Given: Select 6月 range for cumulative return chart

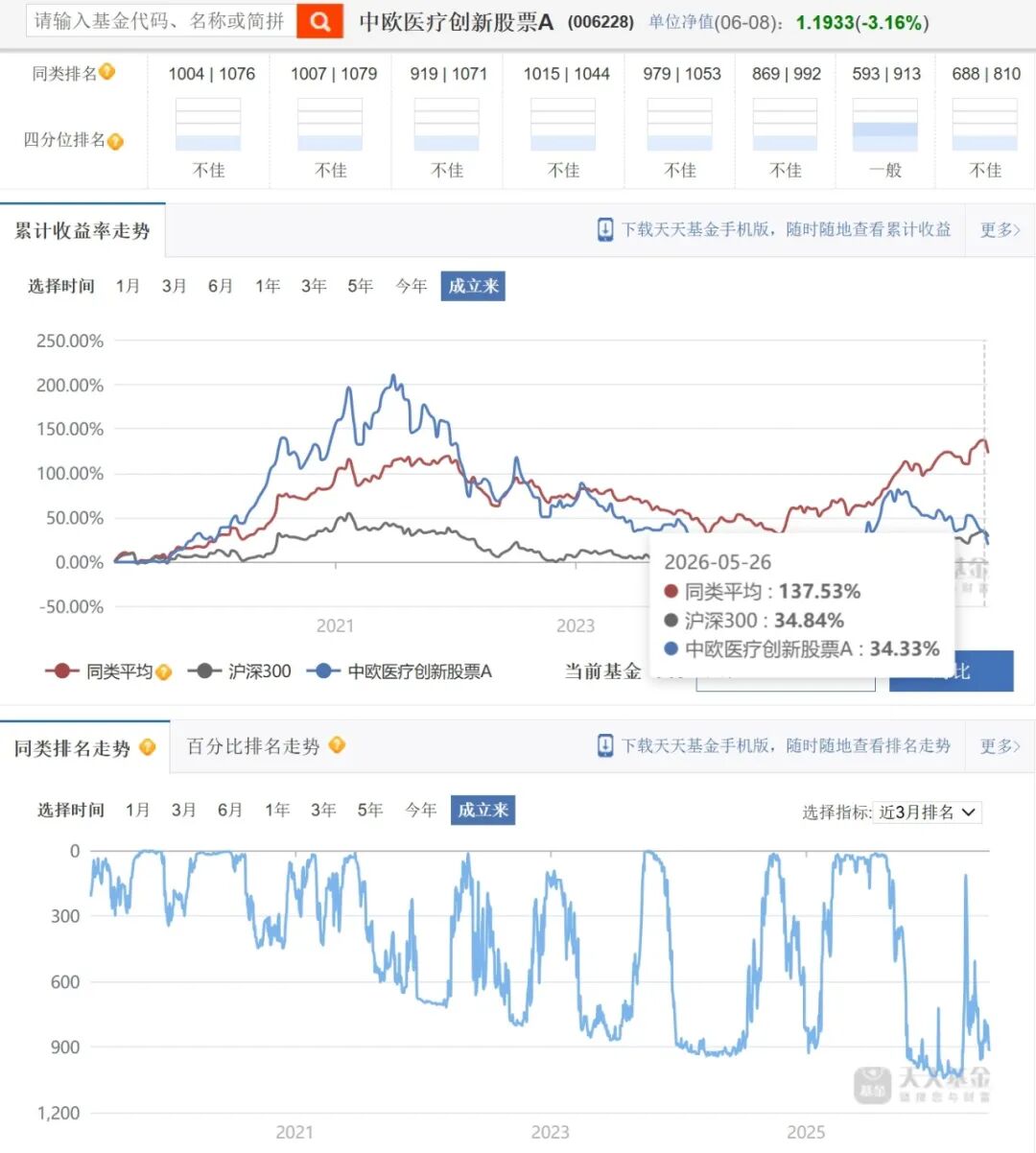Looking at the screenshot, I should click(221, 286).
